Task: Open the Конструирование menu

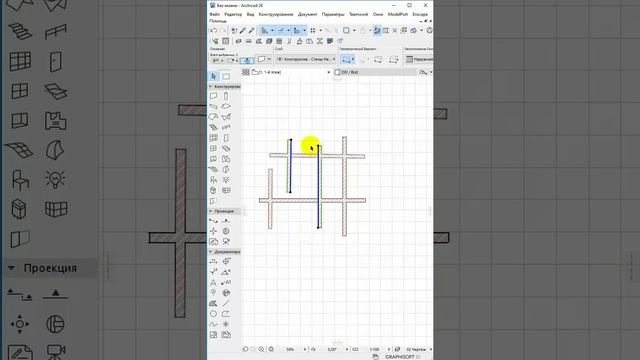Action: (x=276, y=14)
